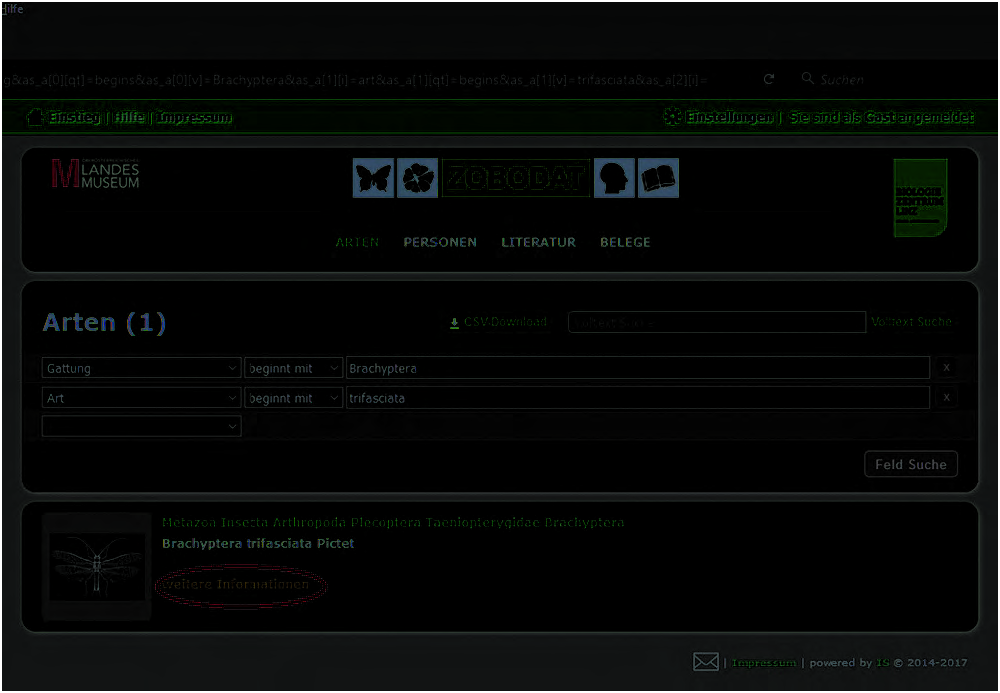Open the Belege tab
The height and width of the screenshot is (693, 1000).
pos(625,242)
